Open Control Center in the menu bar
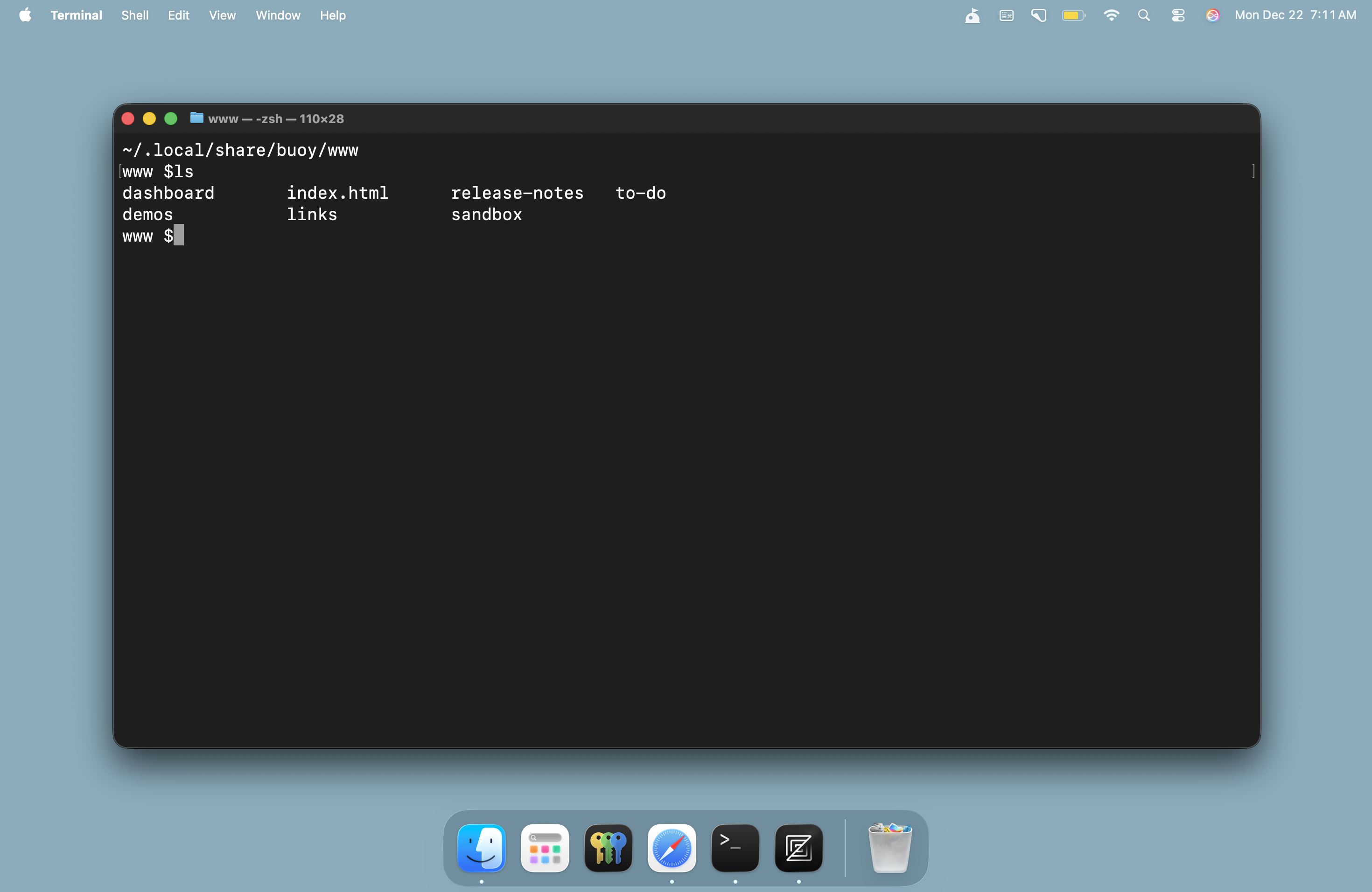This screenshot has height=892, width=1372. 1178,15
